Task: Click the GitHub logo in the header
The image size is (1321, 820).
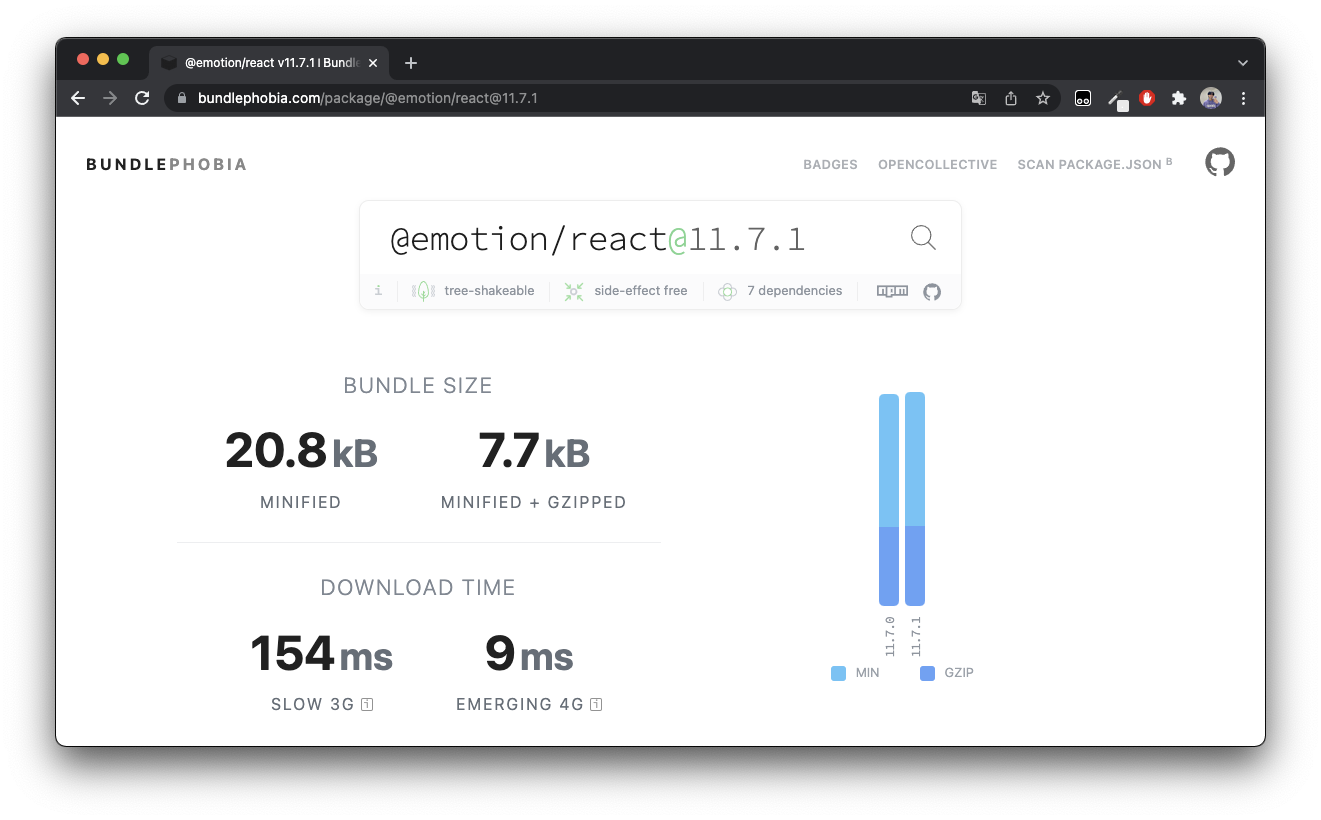Action: (x=1220, y=161)
